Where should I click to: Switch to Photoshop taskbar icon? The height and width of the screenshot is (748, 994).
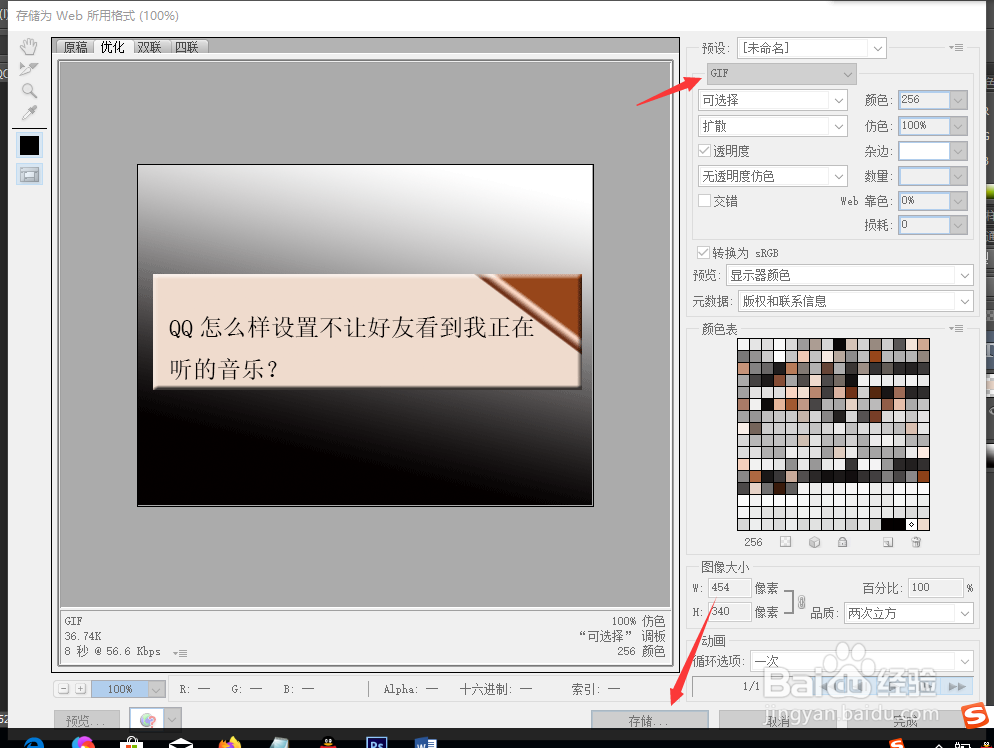point(377,743)
